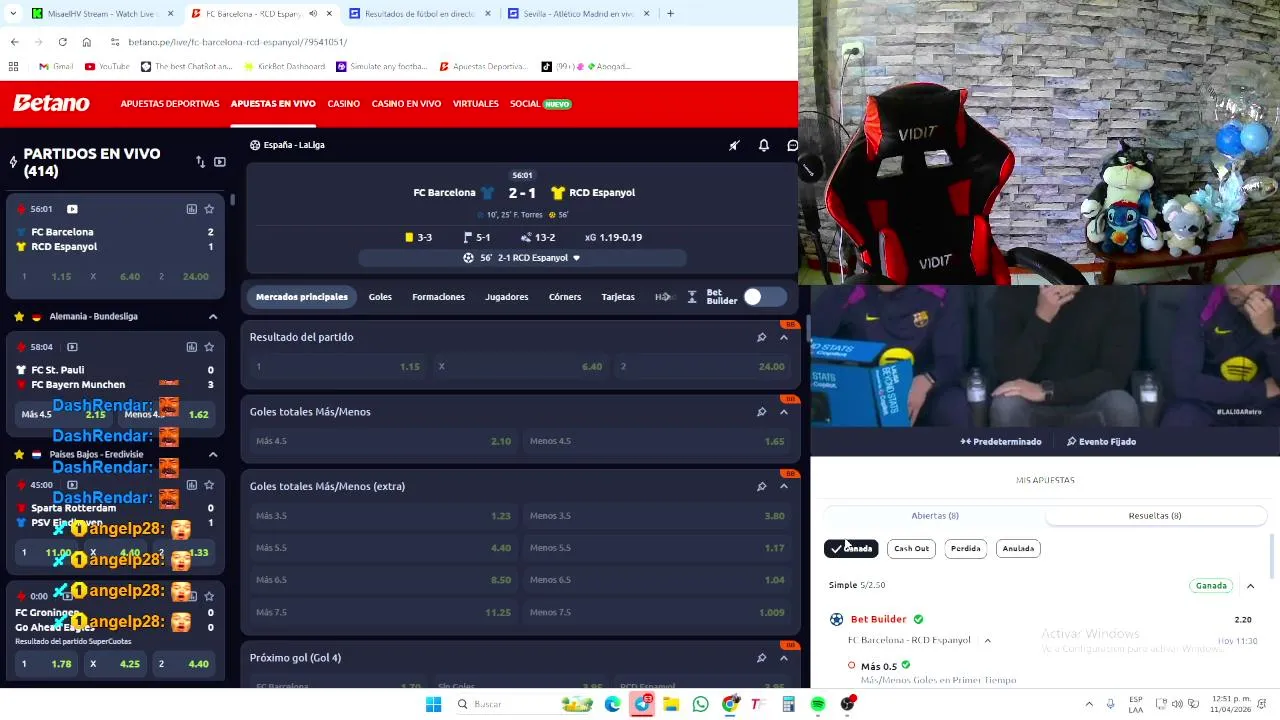Image resolution: width=1280 pixels, height=720 pixels.
Task: Bet on Menos 6.5 at odds 1.04
Action: [657, 580]
